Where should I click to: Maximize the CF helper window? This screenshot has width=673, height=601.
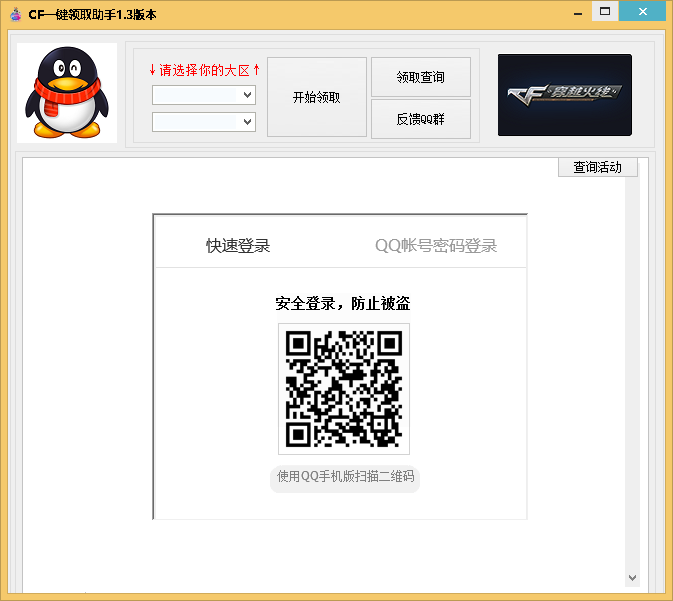tap(604, 12)
